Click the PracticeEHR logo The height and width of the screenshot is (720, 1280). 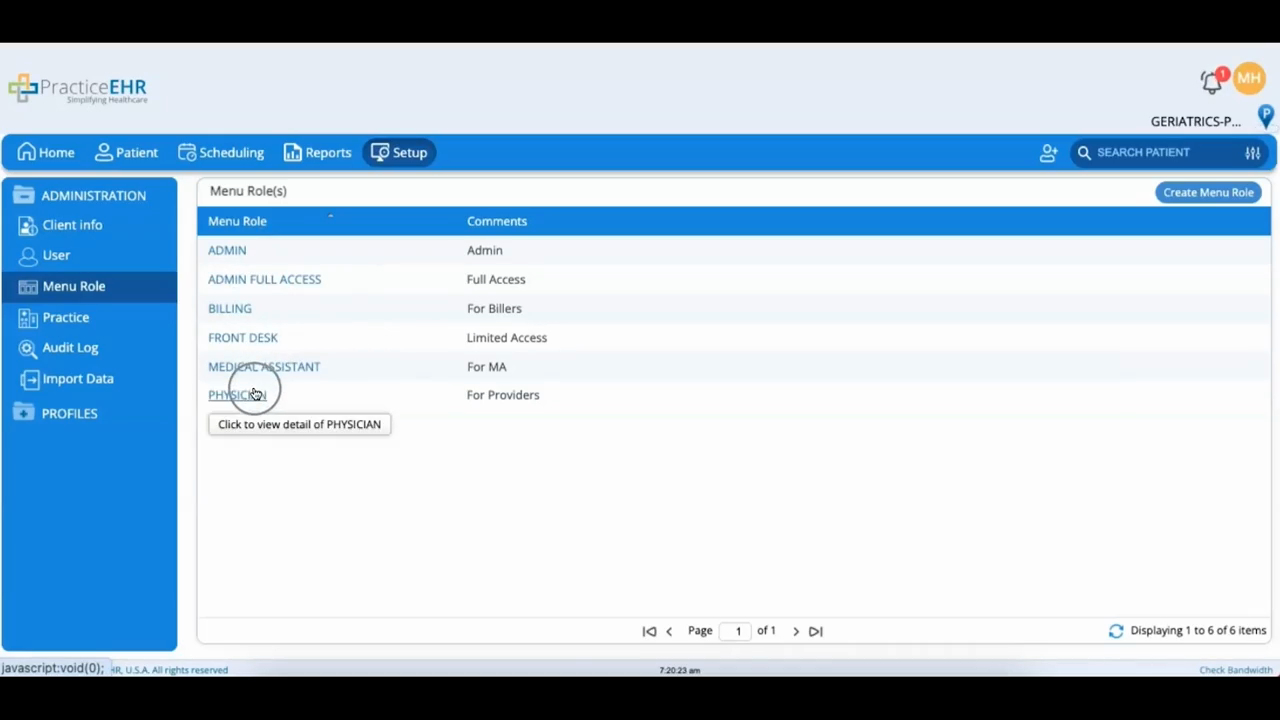[78, 89]
